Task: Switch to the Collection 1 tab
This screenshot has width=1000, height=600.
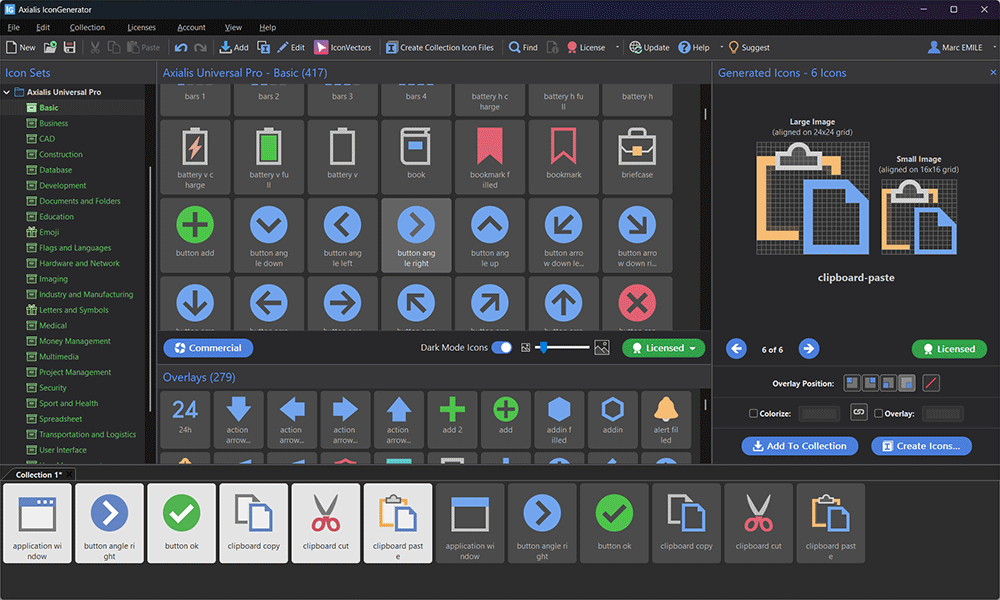Action: 38,475
